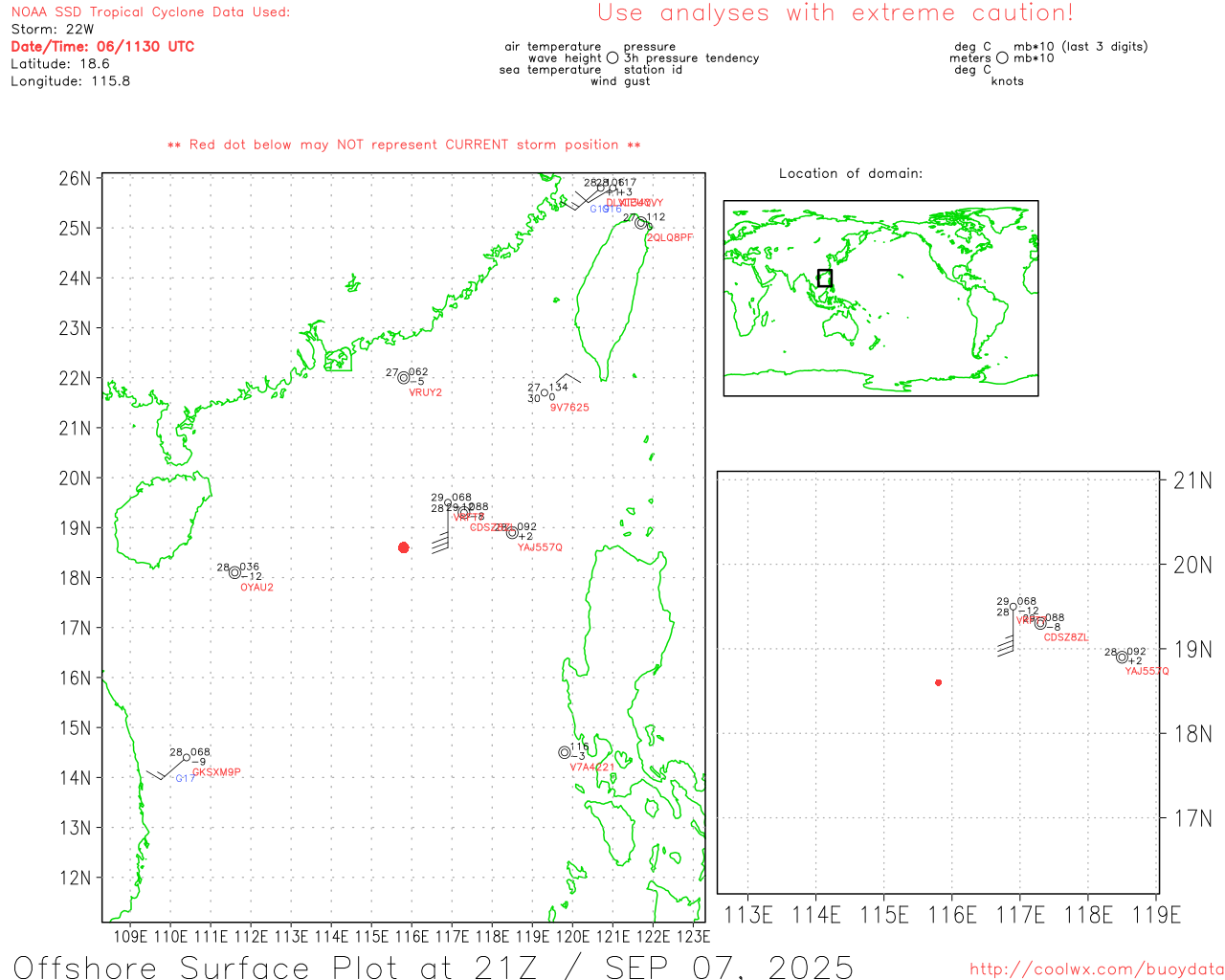
Task: Click the black domain box on world map
Action: click(825, 278)
